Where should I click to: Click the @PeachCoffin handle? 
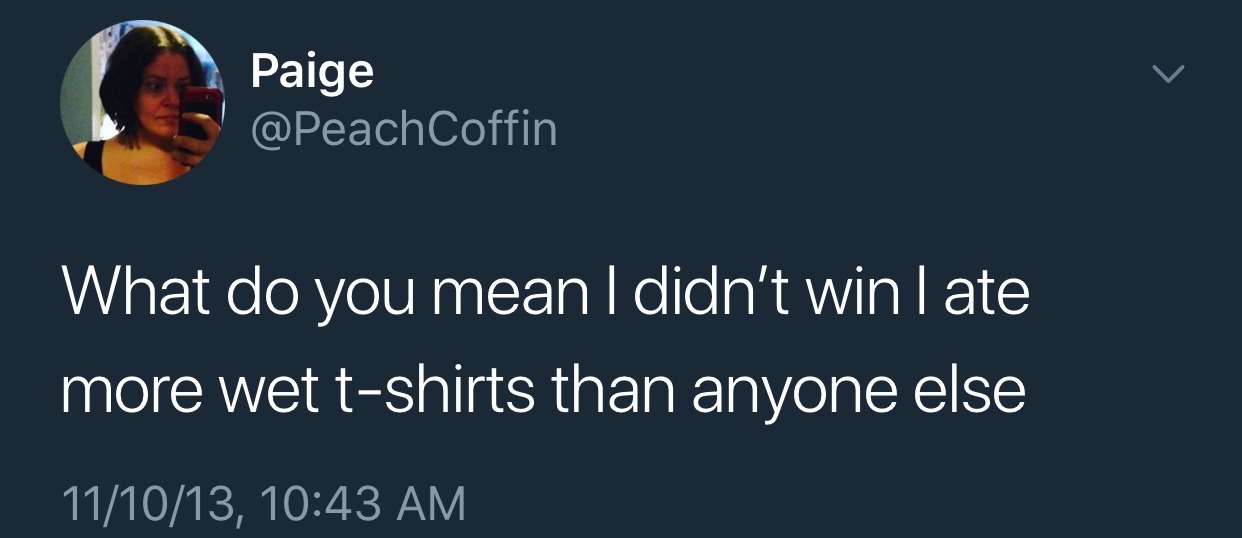[x=403, y=129]
